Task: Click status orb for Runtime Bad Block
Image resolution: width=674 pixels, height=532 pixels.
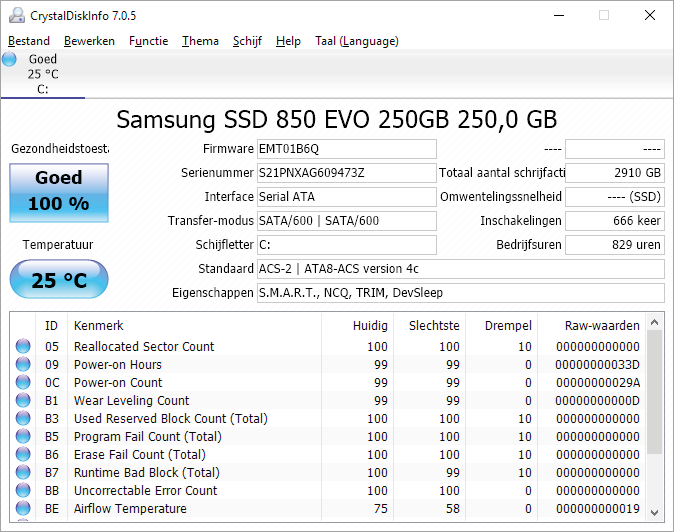Action: click(23, 472)
